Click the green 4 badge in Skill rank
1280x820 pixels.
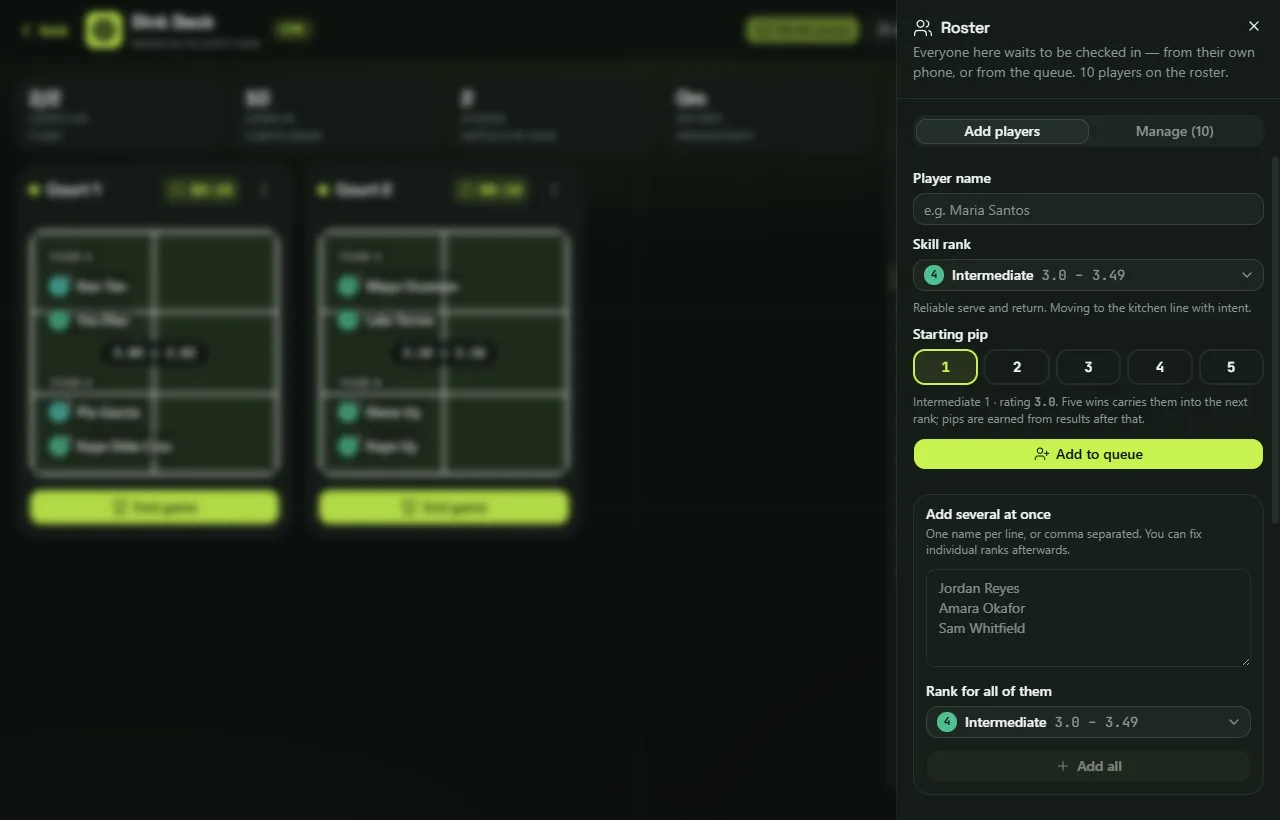(x=934, y=275)
